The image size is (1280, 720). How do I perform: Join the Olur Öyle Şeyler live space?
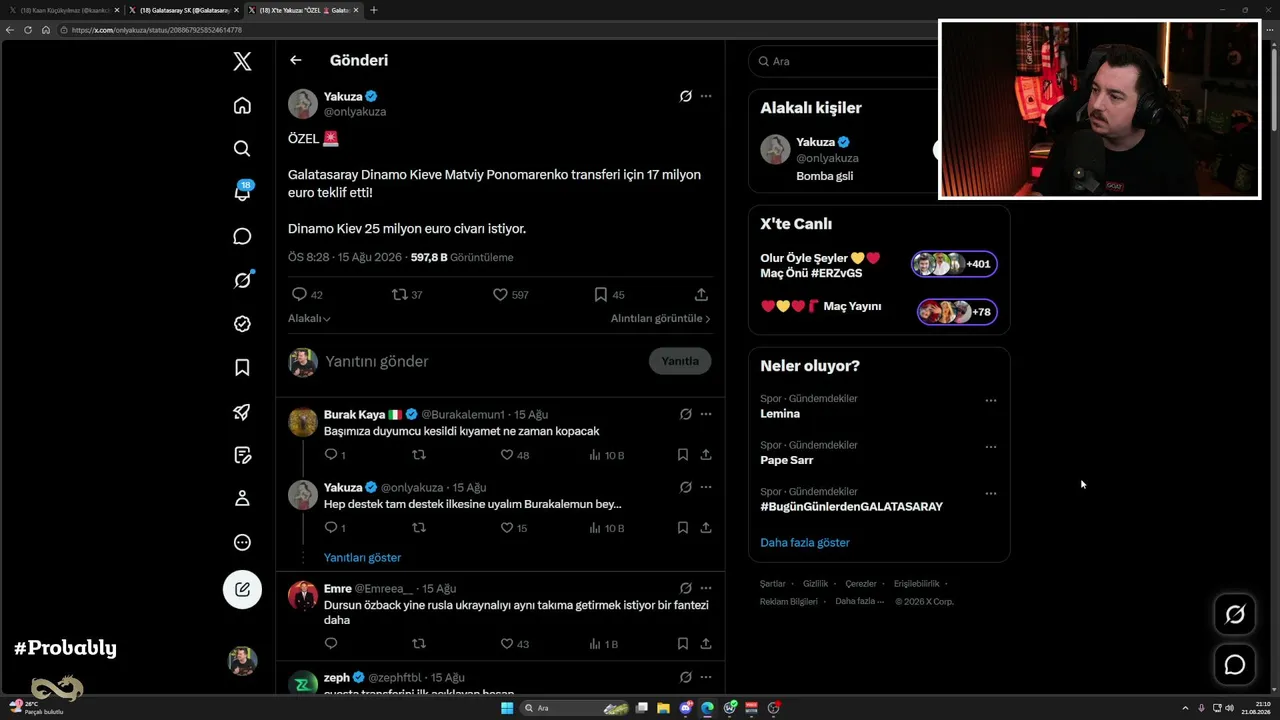click(879, 265)
